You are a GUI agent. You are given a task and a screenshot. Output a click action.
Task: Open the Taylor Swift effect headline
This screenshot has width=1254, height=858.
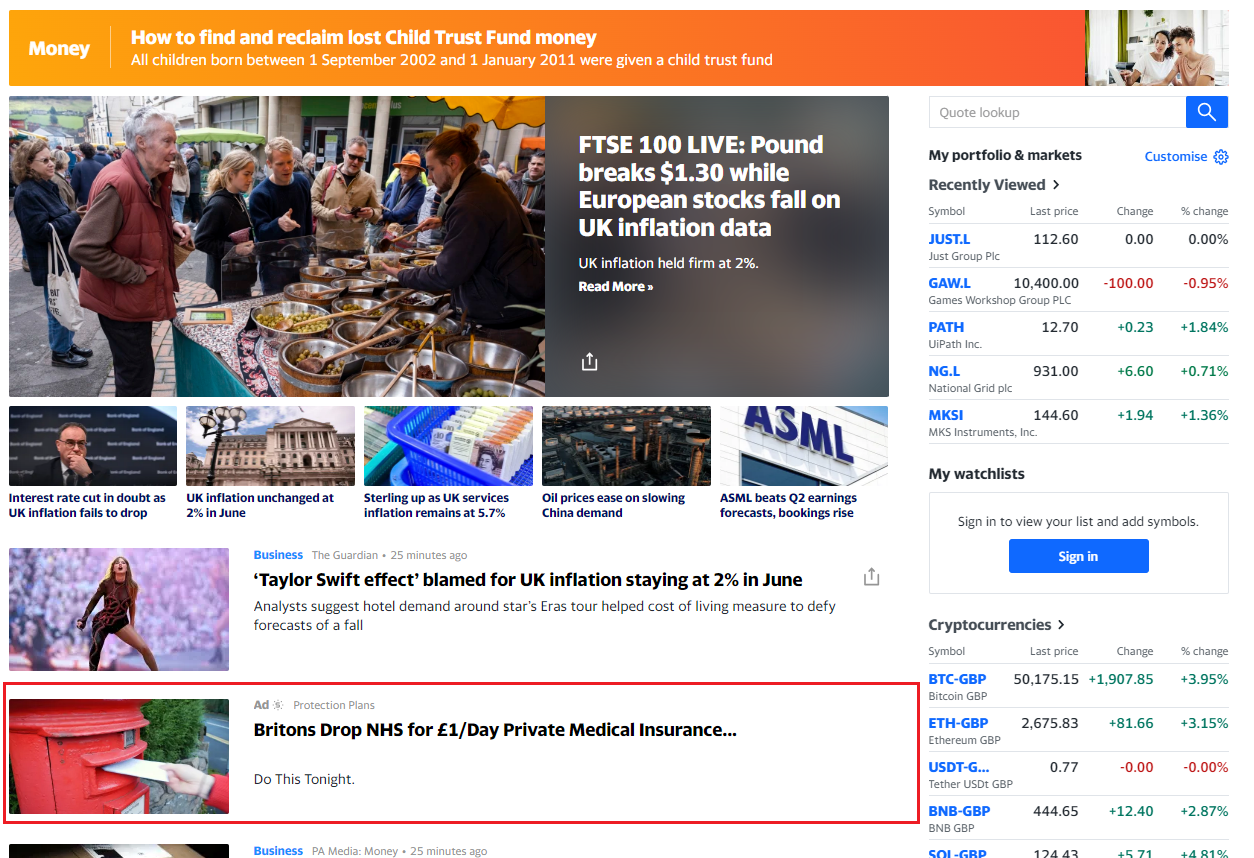pos(527,580)
